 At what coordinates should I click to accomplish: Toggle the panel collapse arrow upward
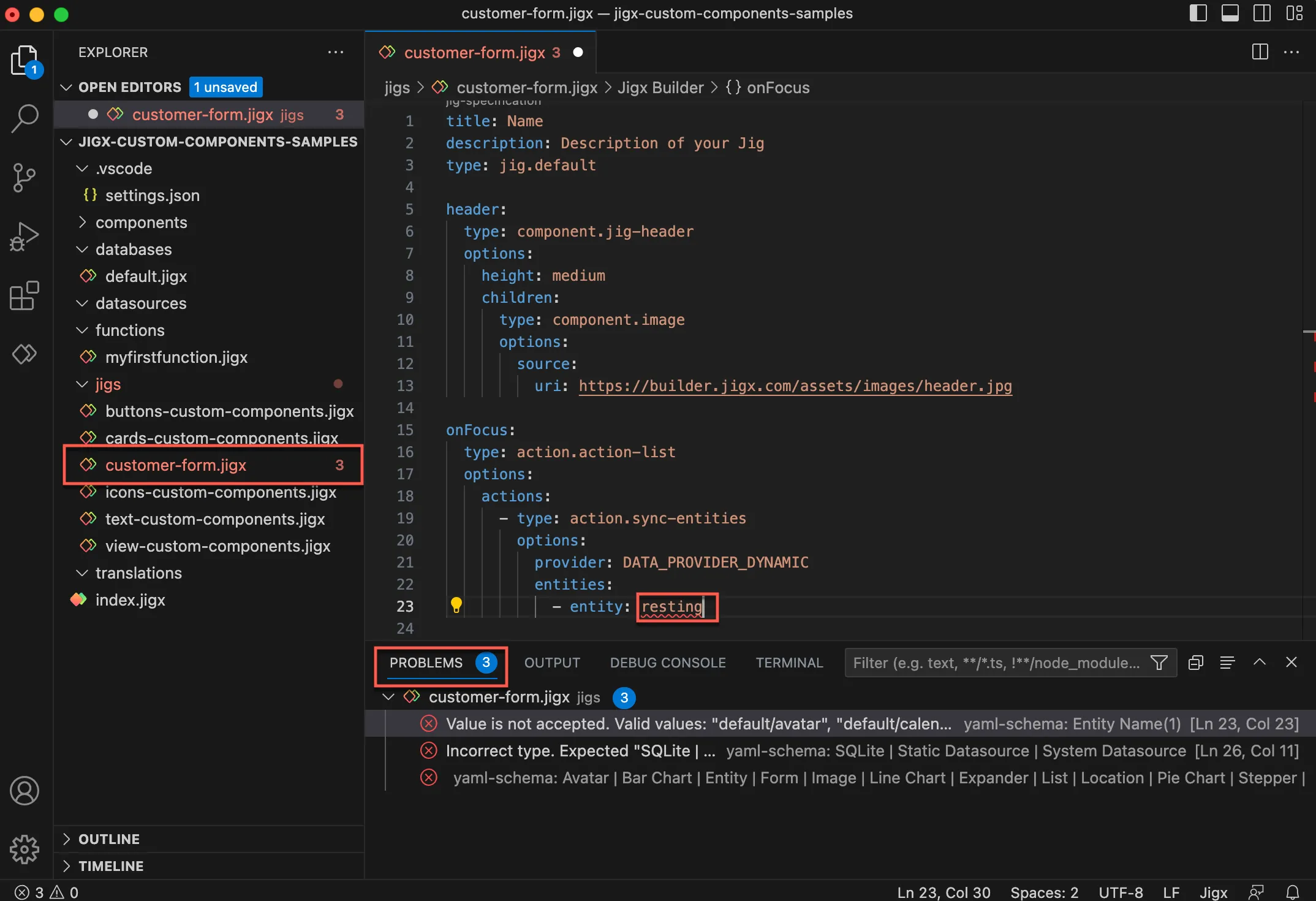pos(1260,661)
